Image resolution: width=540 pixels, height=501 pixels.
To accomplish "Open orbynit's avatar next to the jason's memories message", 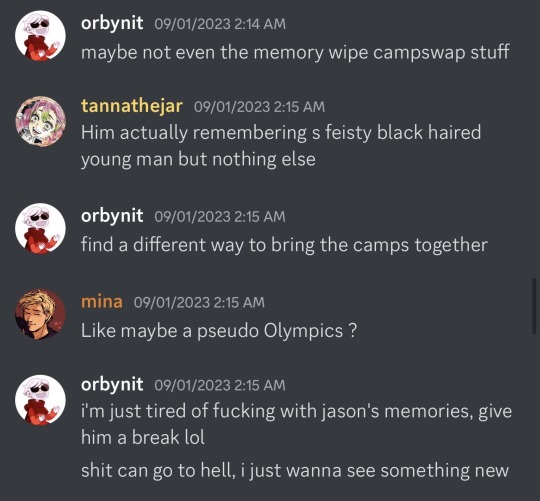I will pyautogui.click(x=40, y=400).
